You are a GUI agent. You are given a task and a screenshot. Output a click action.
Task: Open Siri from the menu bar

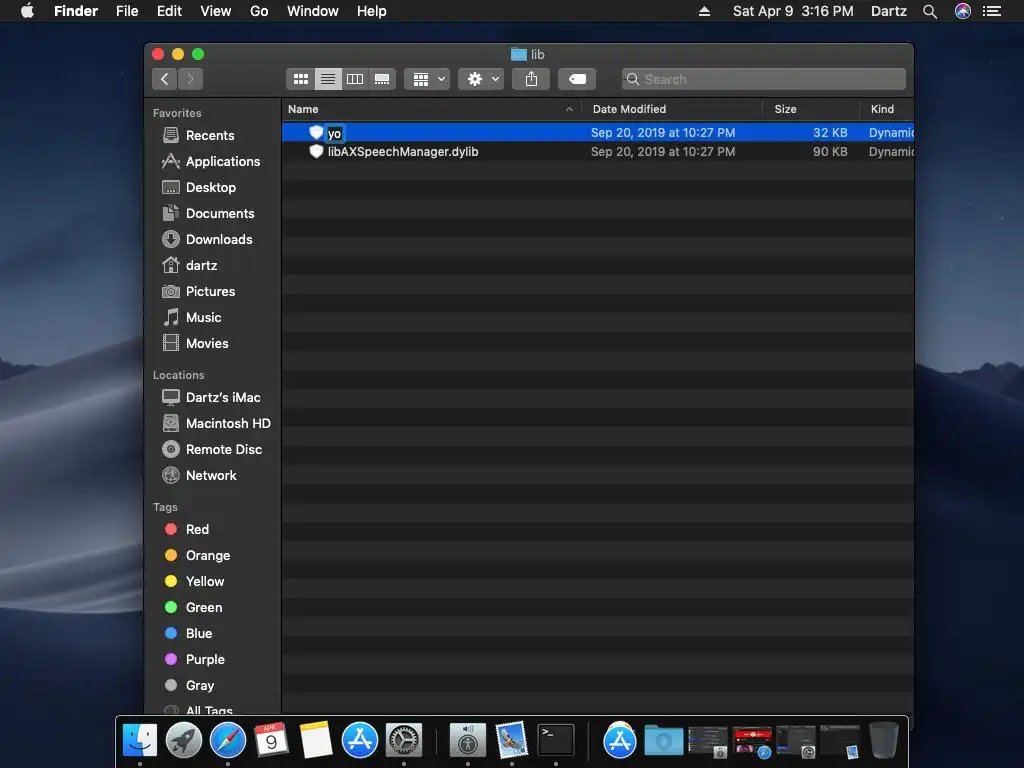pyautogui.click(x=963, y=11)
